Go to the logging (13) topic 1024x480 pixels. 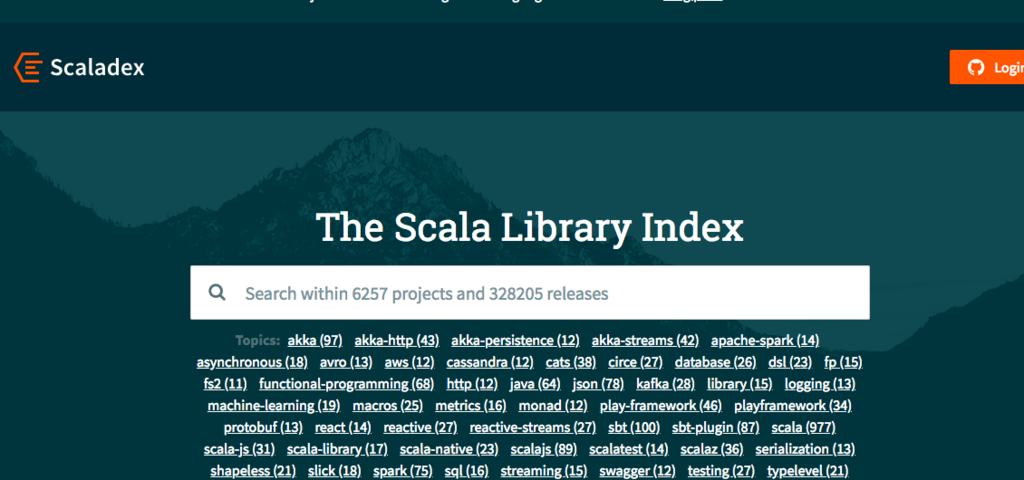click(820, 383)
